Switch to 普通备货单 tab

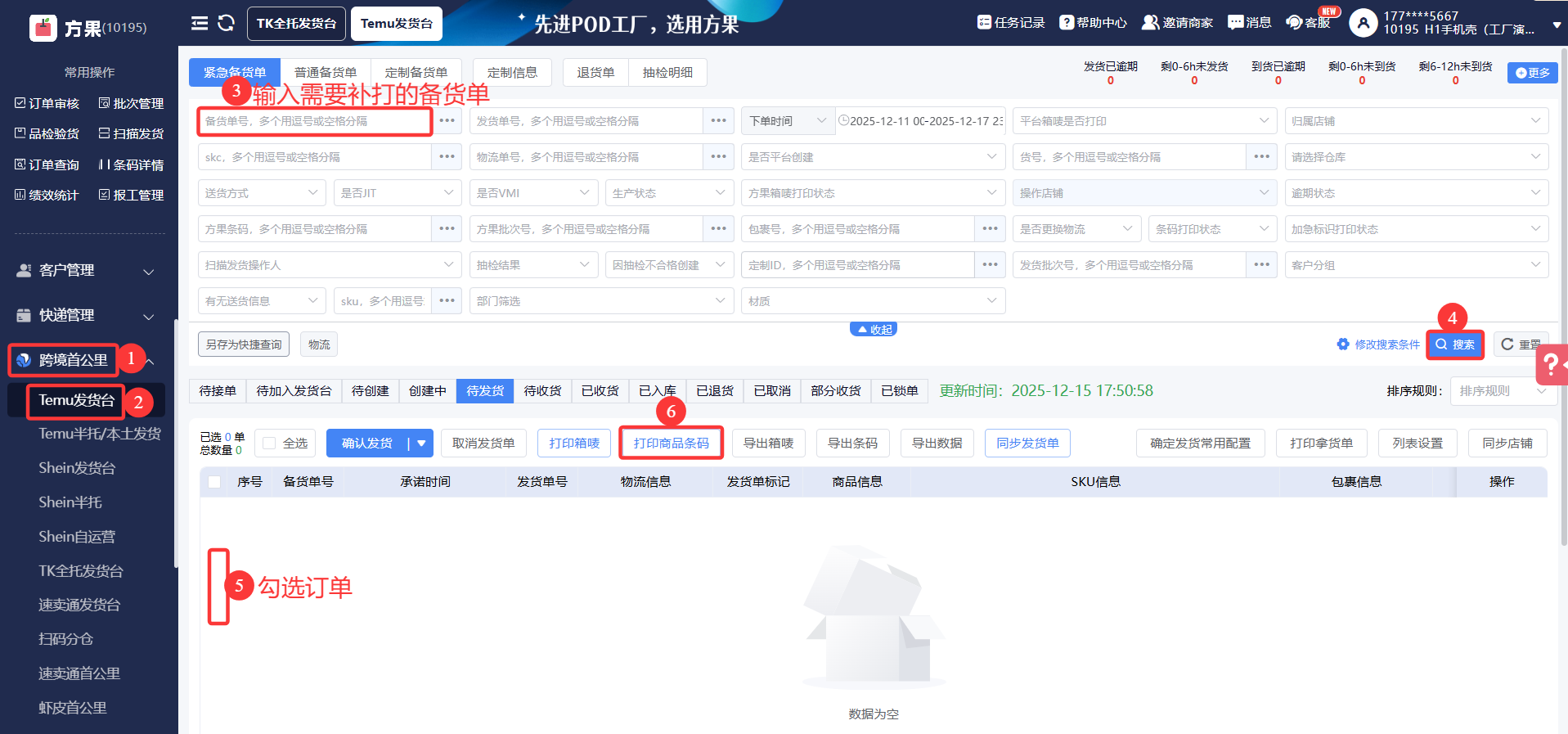pos(326,73)
